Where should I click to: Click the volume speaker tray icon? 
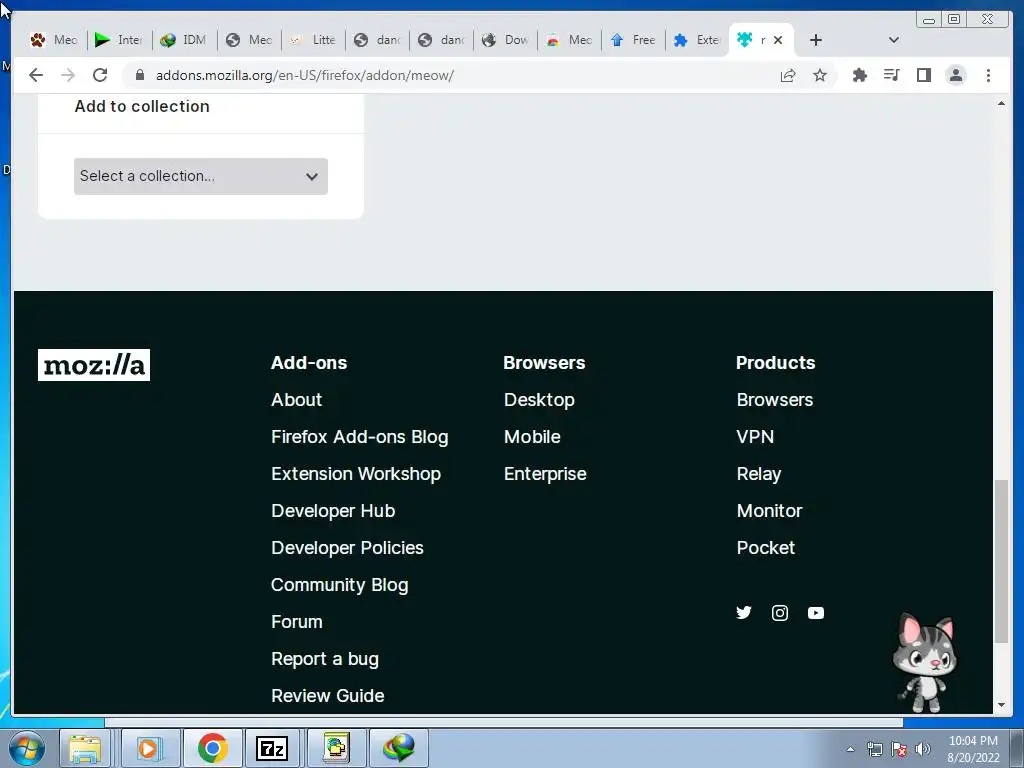click(x=923, y=749)
